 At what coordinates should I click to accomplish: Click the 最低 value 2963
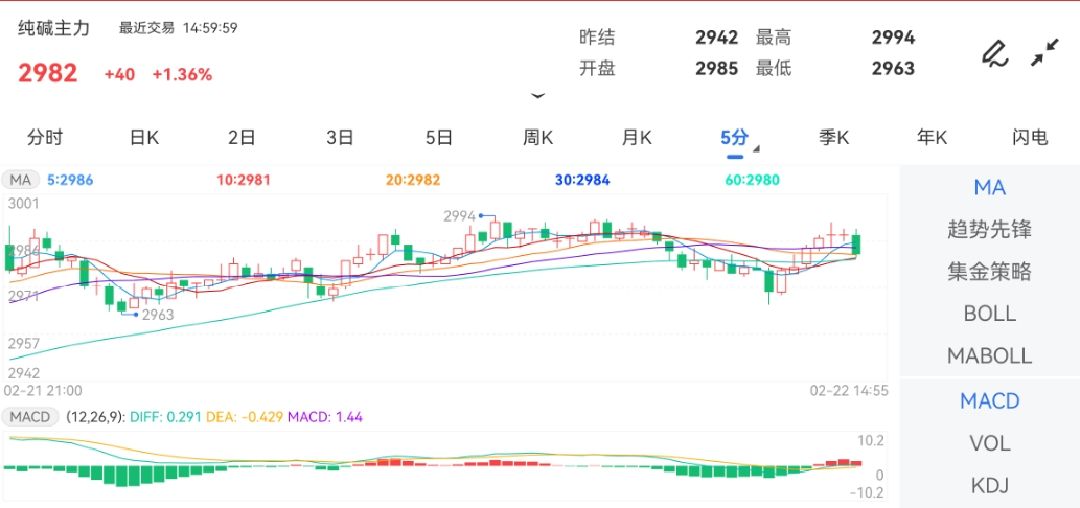pyautogui.click(x=893, y=68)
